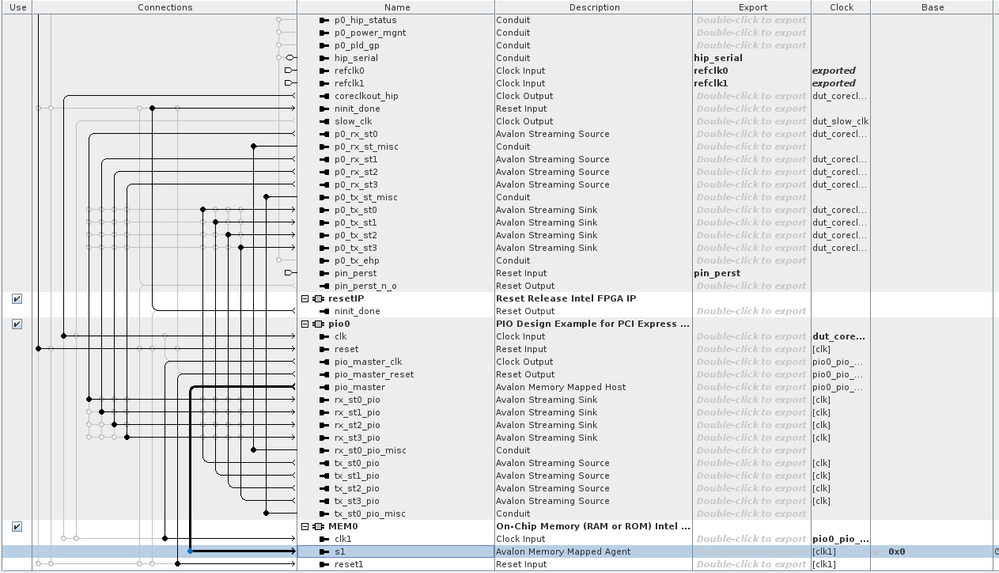The width and height of the screenshot is (999, 573).
Task: Click the Base column header
Action: pyautogui.click(x=932, y=7)
